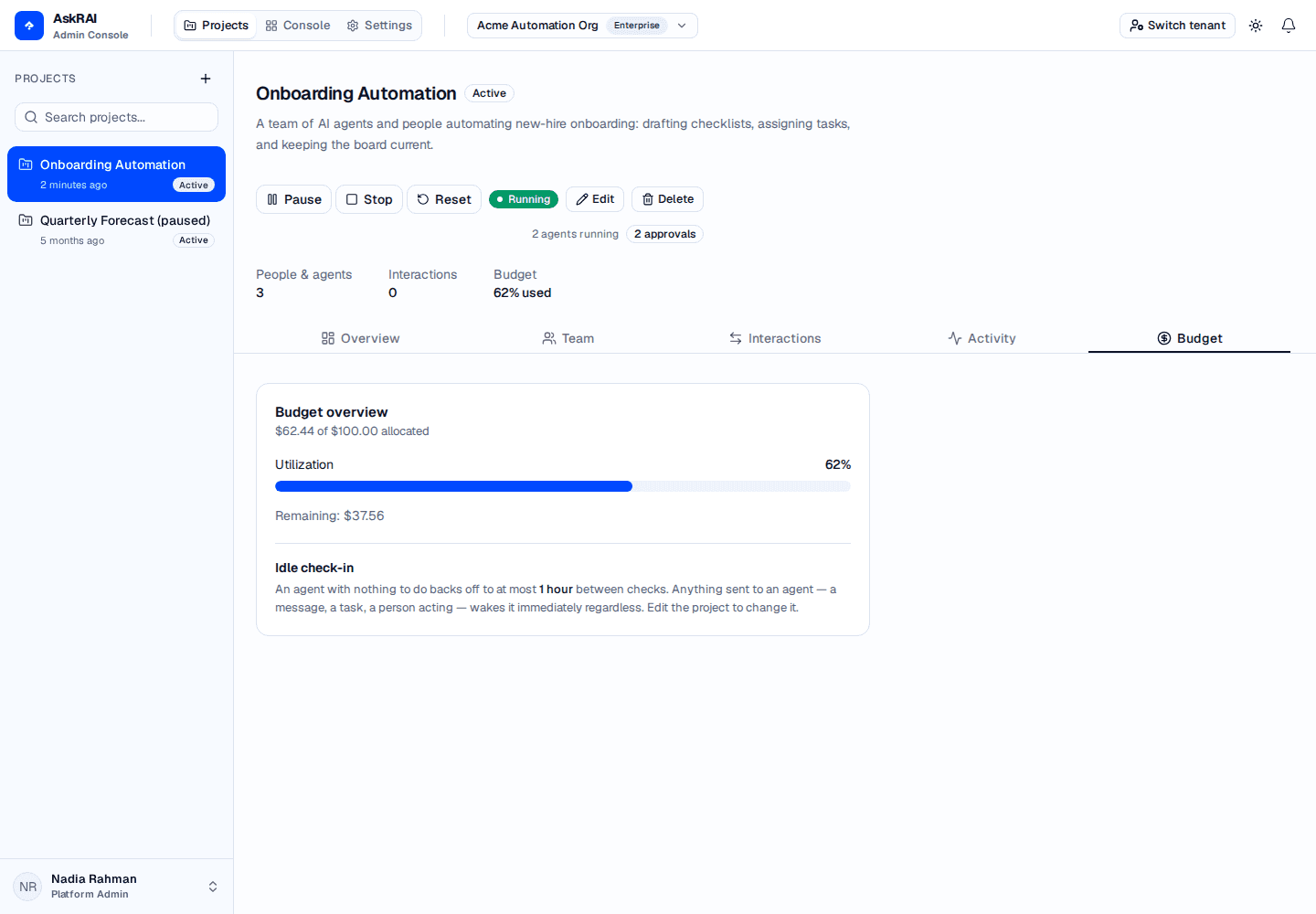Click '$62.44 of $100.00 allocated' text
1316x914 pixels.
[x=352, y=431]
